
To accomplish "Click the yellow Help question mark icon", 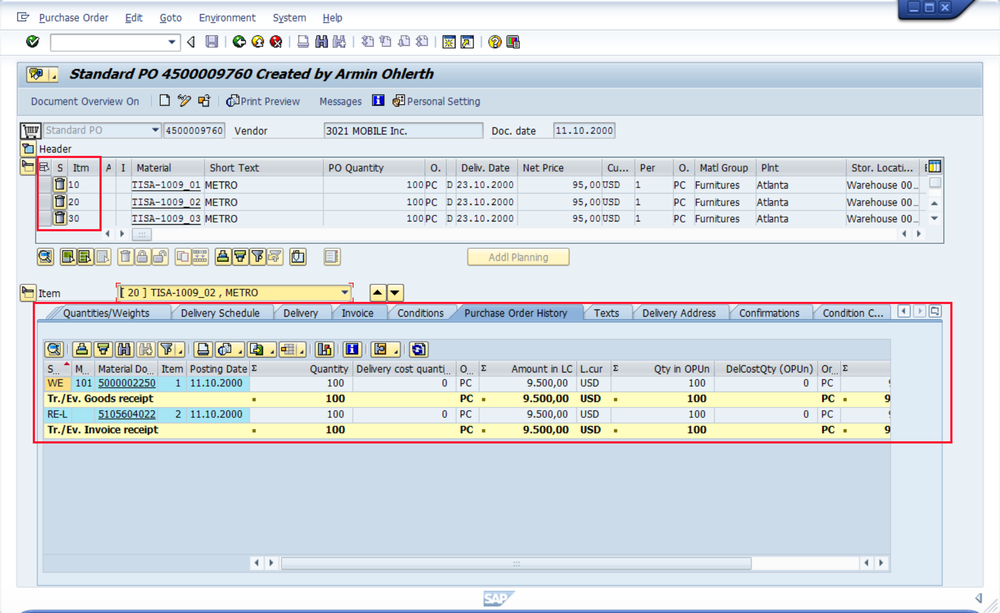I will click(494, 41).
